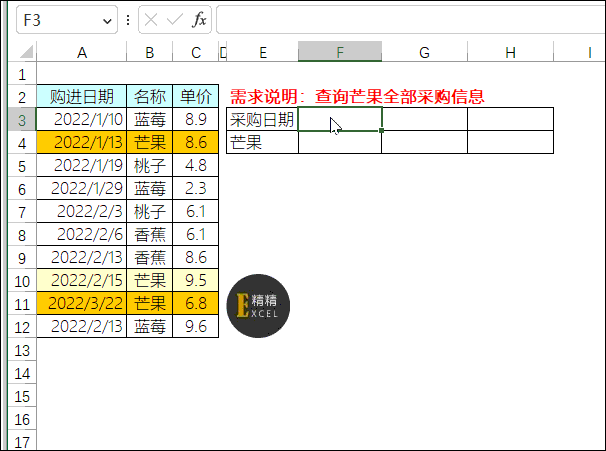Select row 16 header
The height and width of the screenshot is (451, 606).
click(x=22, y=419)
